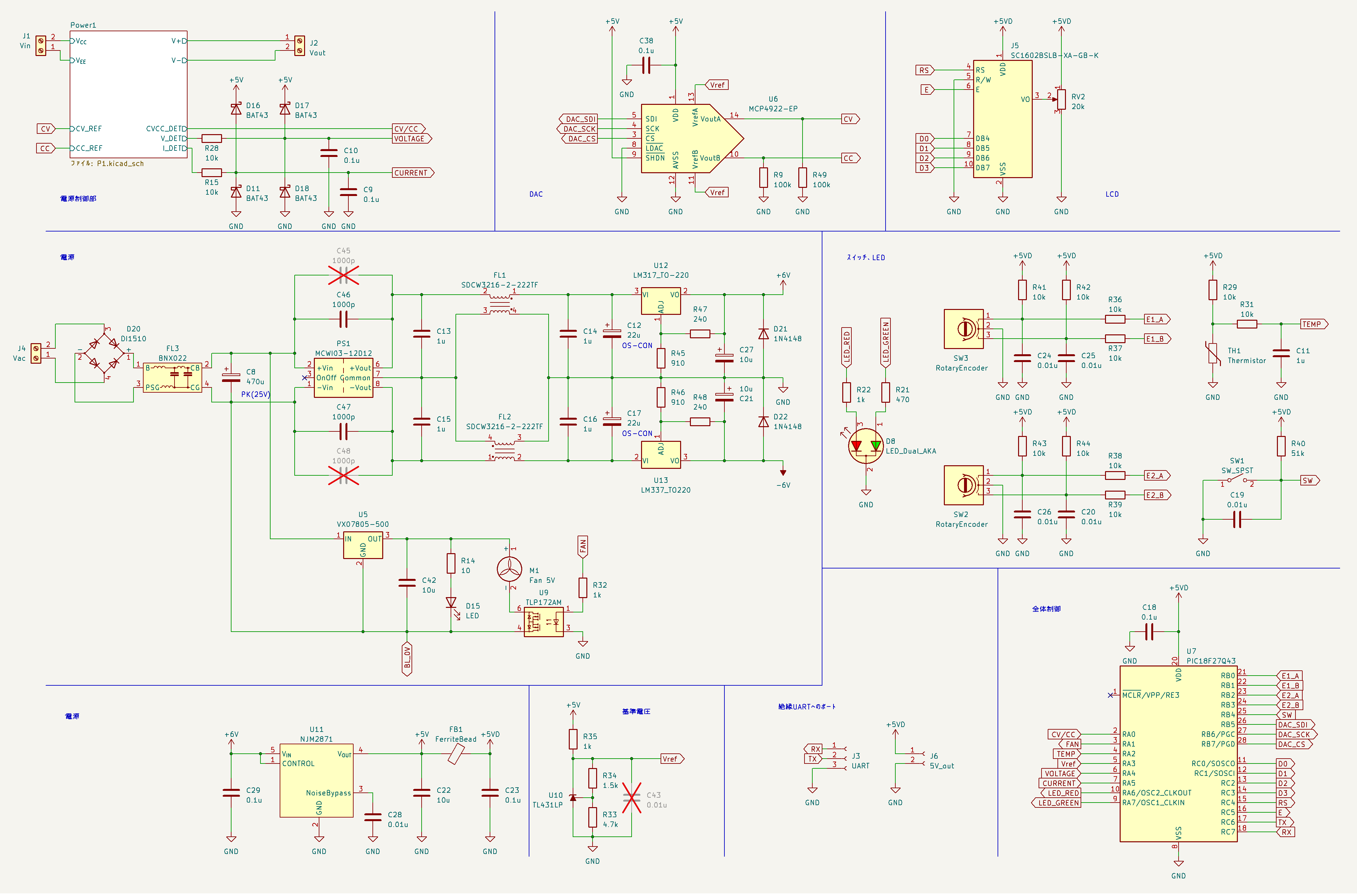Select resistor R9 100k
This screenshot has height=896, width=1357.
point(763,177)
